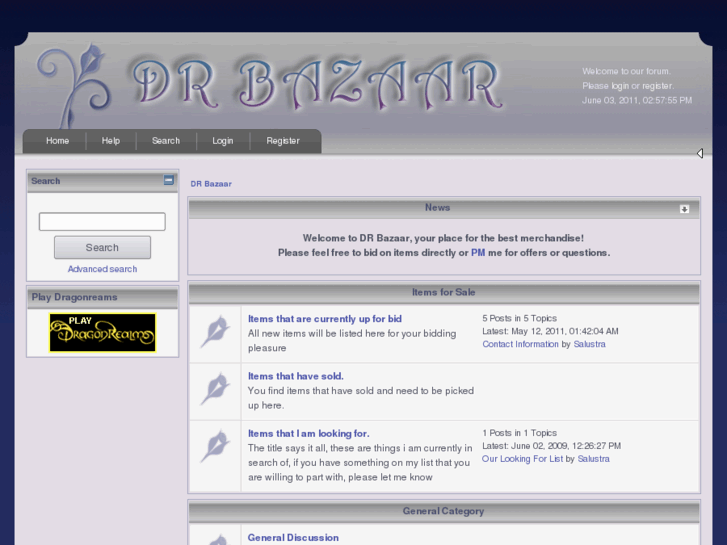Select Search in the navigation bar
Screen dimensions: 727x545
point(166,141)
